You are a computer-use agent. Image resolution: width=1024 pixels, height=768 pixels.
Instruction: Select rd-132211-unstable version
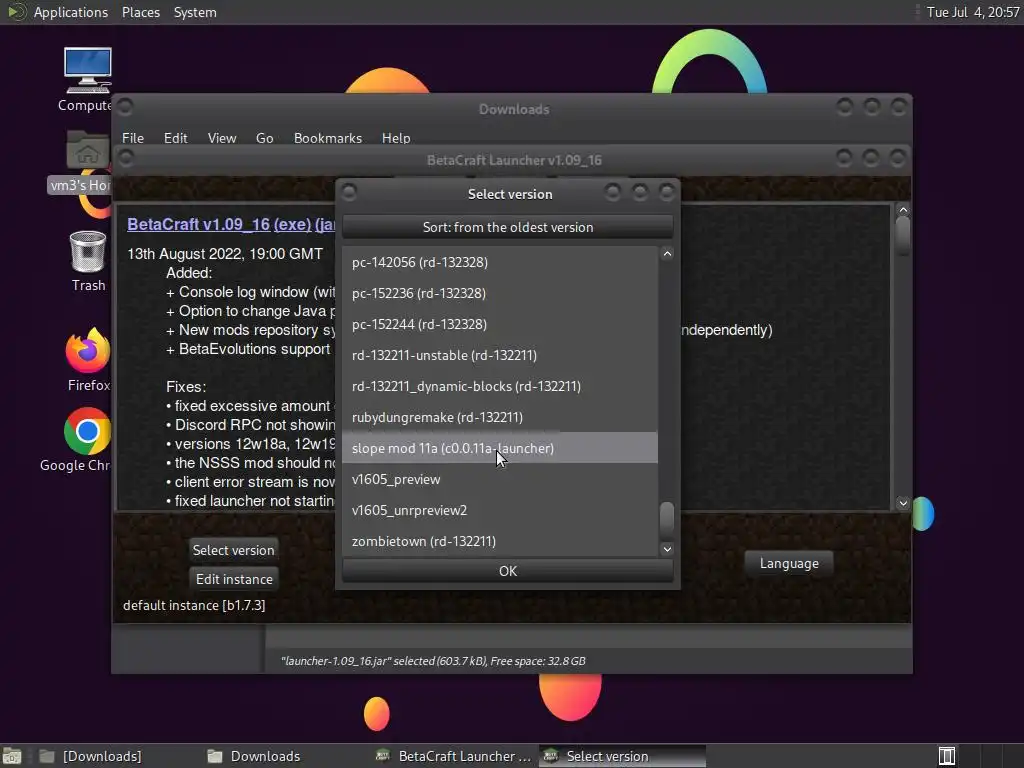tap(500, 355)
